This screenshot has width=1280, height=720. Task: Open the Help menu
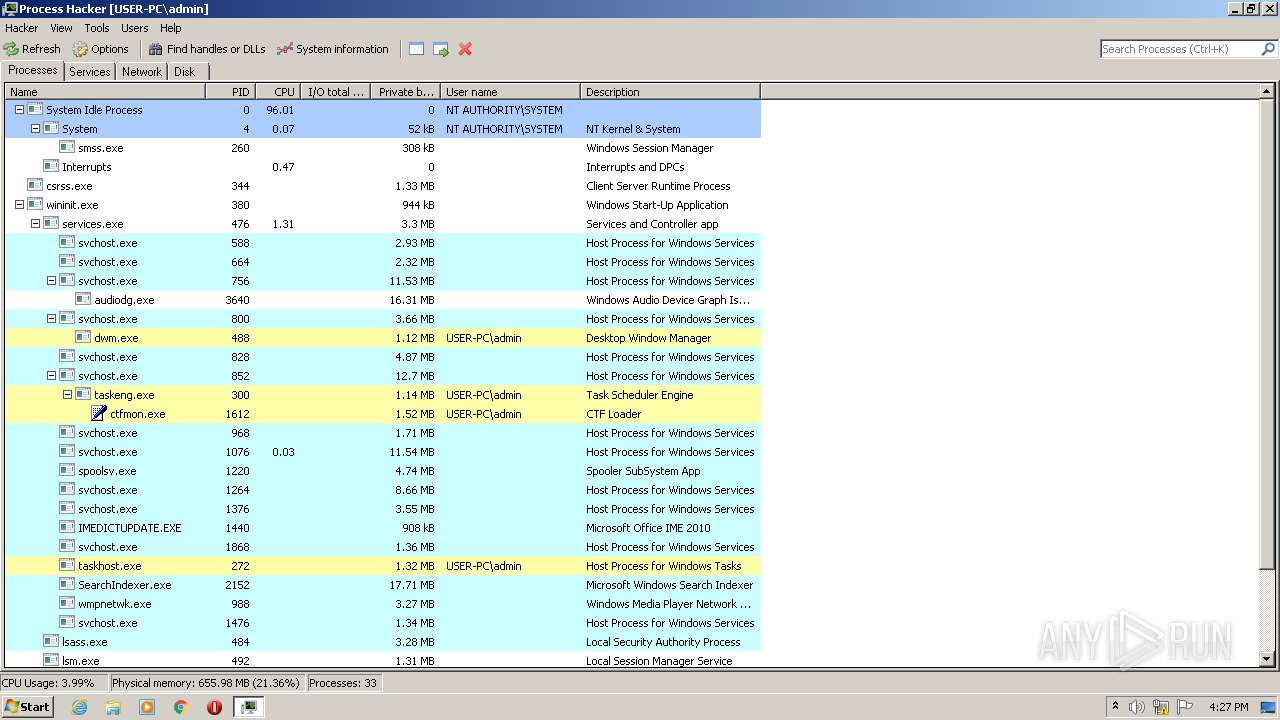(171, 28)
